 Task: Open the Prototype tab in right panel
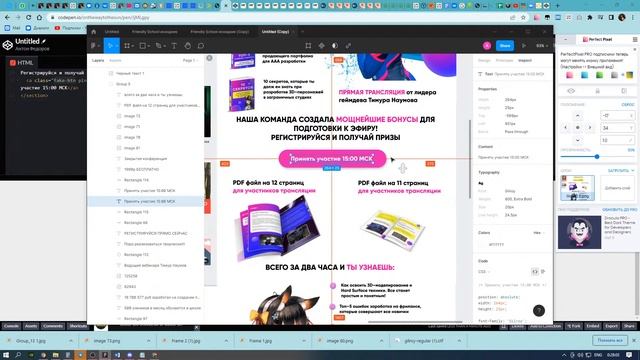504,60
